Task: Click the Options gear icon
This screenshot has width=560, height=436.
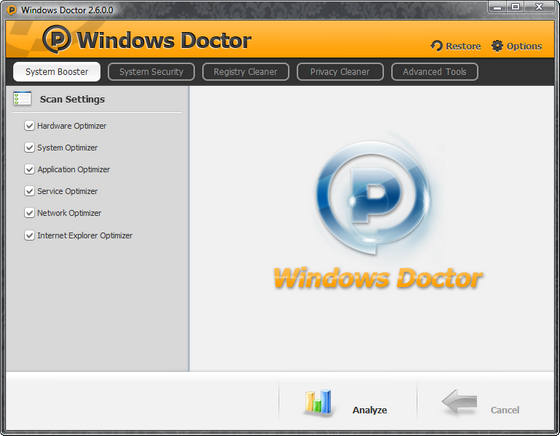Action: 497,46
